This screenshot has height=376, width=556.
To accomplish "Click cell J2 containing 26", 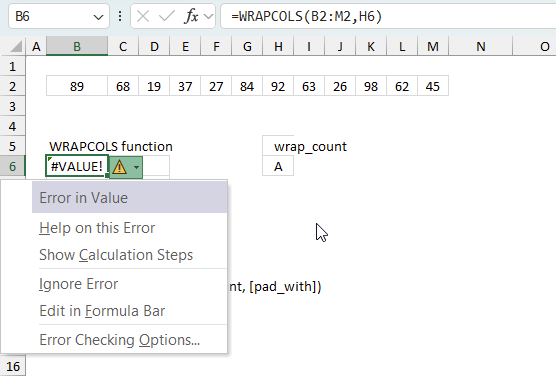I will 340,86.
